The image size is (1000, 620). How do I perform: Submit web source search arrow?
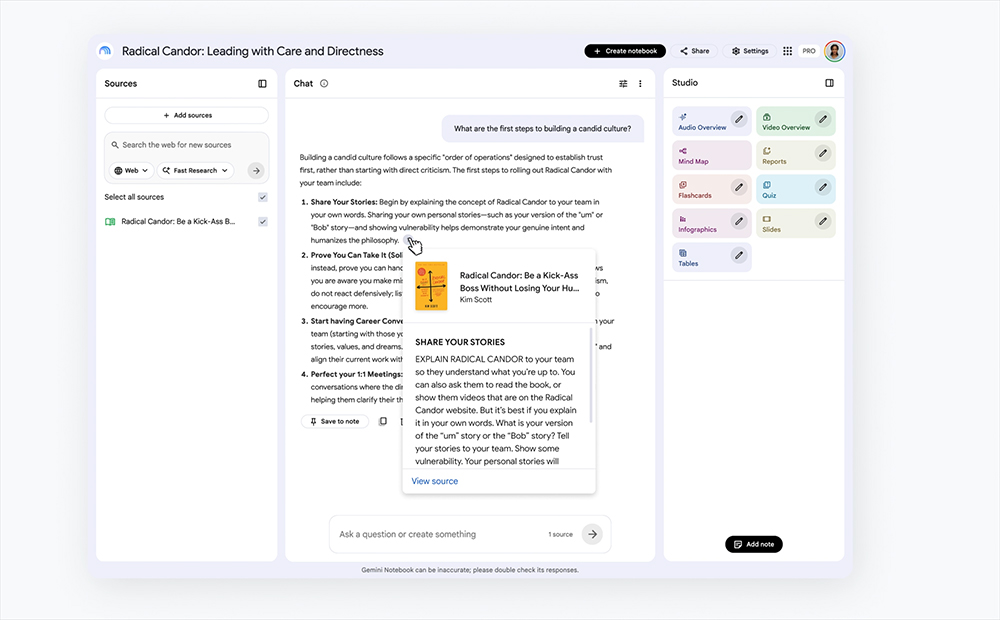coord(256,170)
